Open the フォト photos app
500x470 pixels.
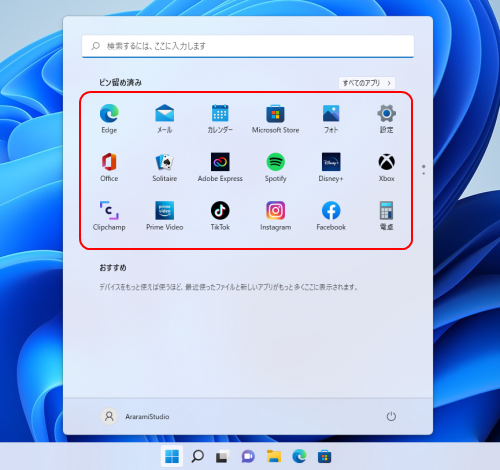pyautogui.click(x=331, y=118)
